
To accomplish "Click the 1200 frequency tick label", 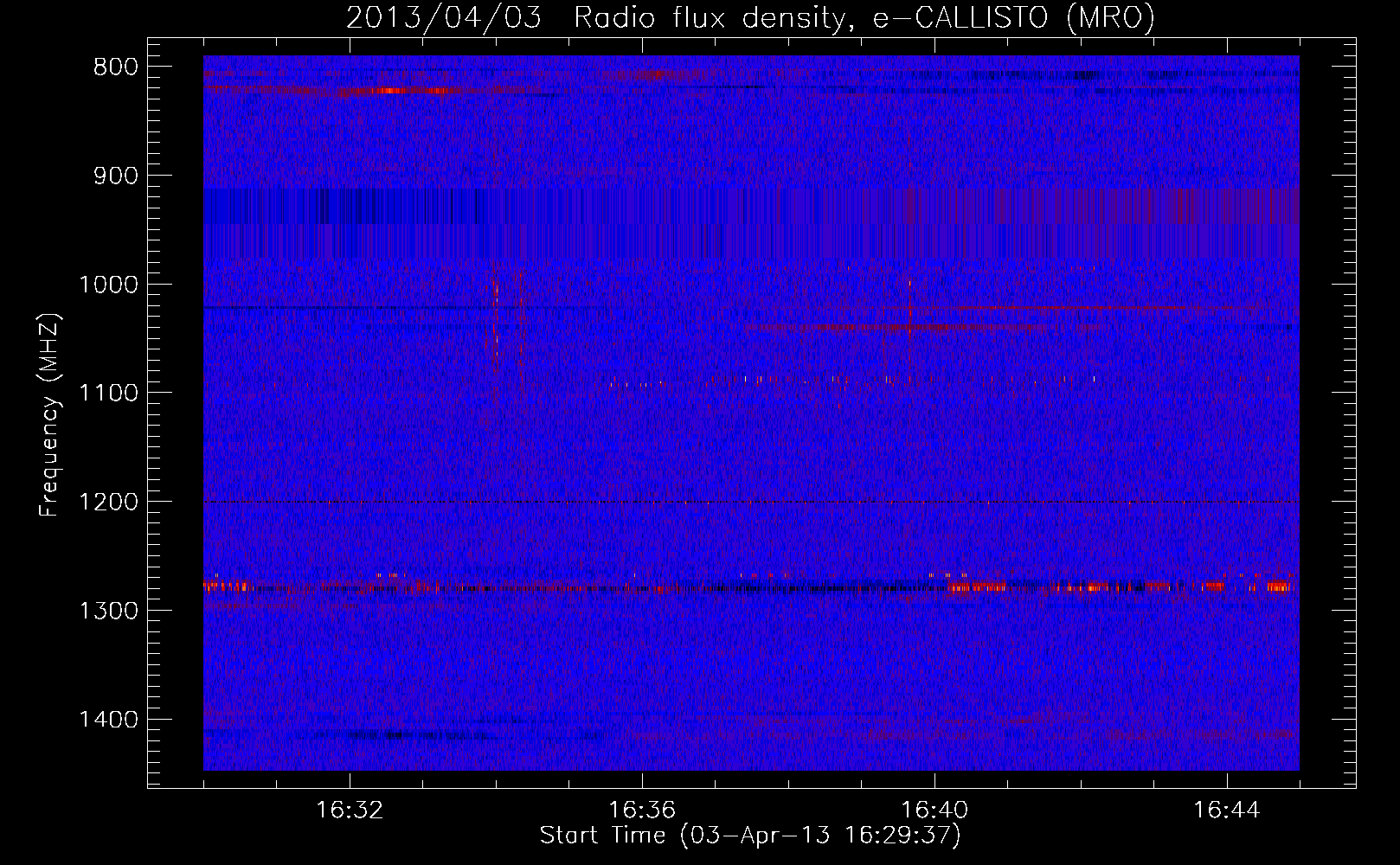I will click(x=108, y=503).
